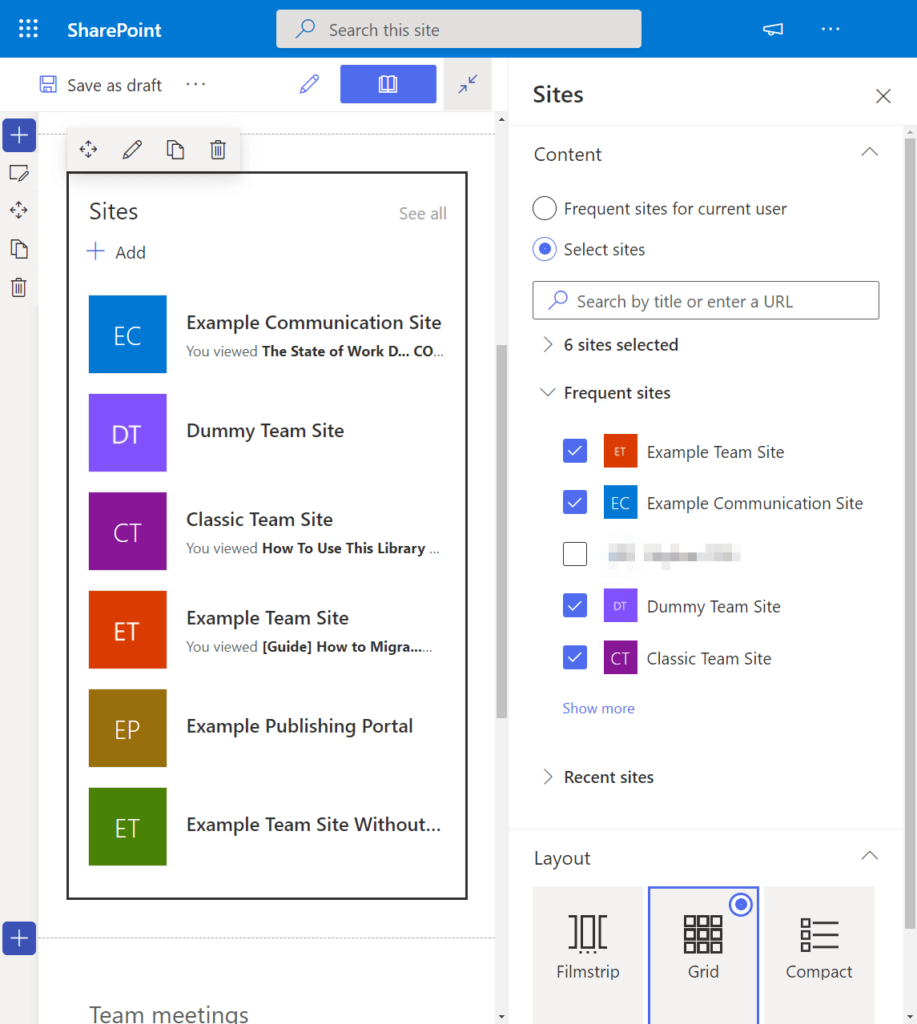Image resolution: width=917 pixels, height=1024 pixels.
Task: Collapse the Frequent sites group
Action: (547, 392)
